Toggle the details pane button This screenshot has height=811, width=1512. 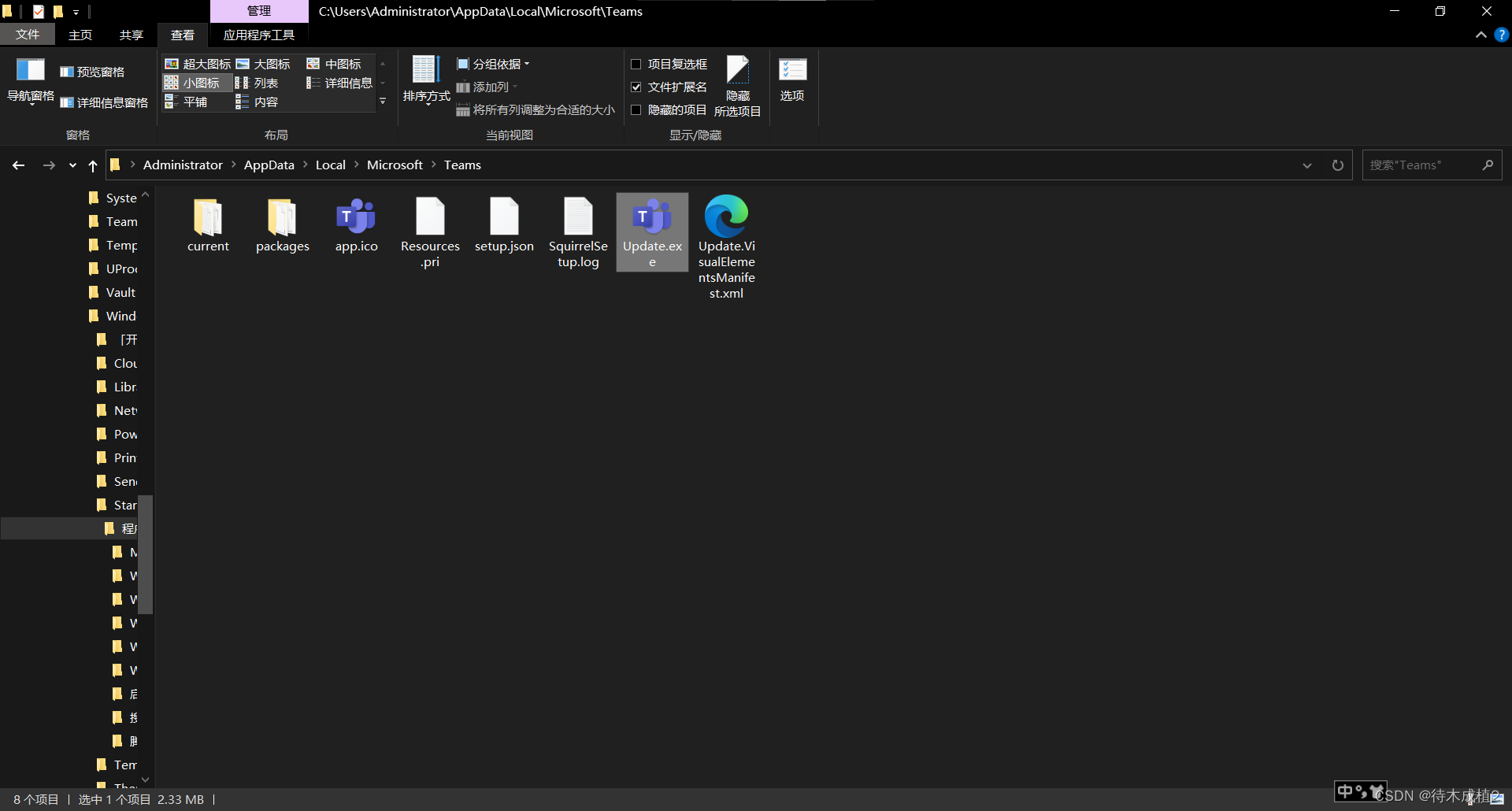tap(104, 102)
